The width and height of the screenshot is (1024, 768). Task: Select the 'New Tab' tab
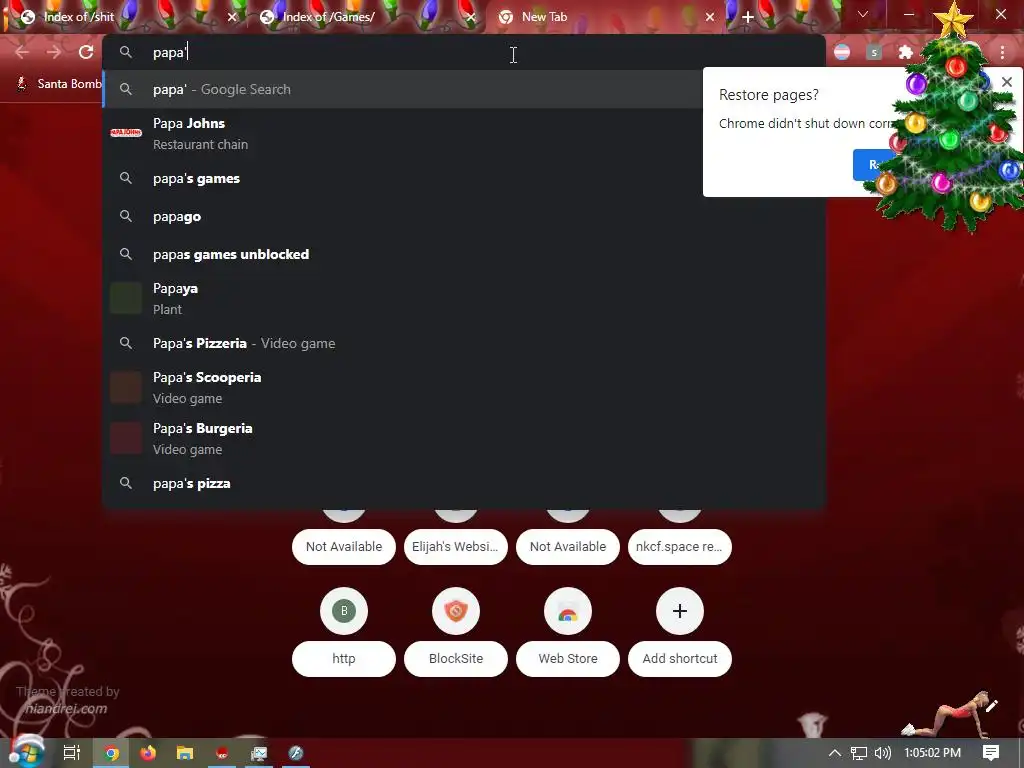[x=604, y=17]
